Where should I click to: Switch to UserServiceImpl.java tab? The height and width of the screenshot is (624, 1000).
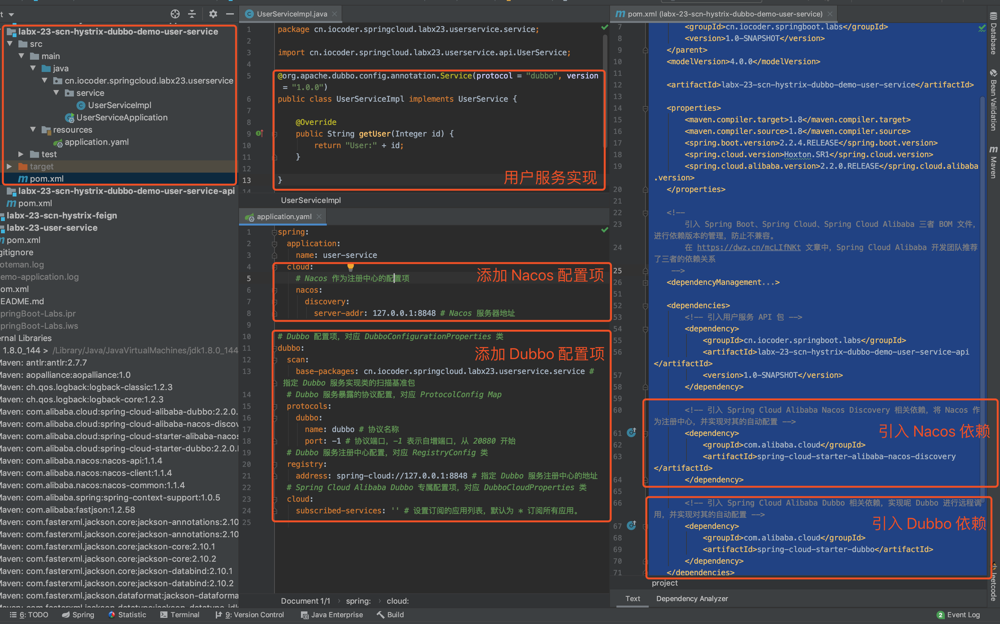tap(291, 13)
